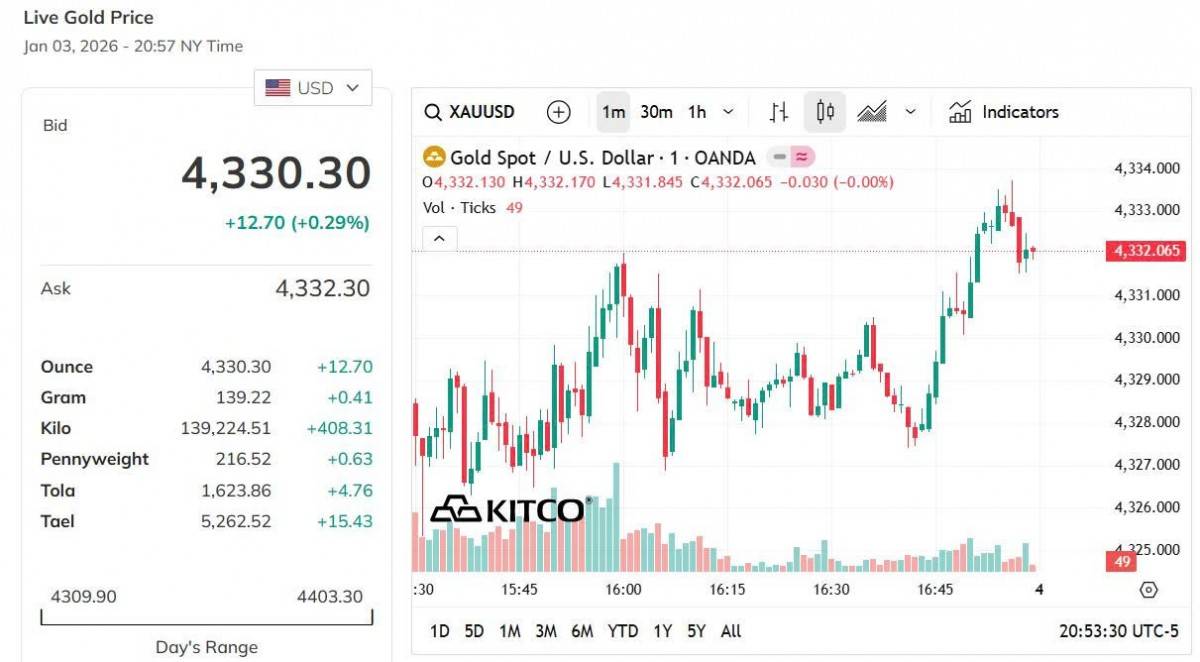Switch to the YTD date range
Viewport: 1200px width, 662px height.
click(622, 631)
